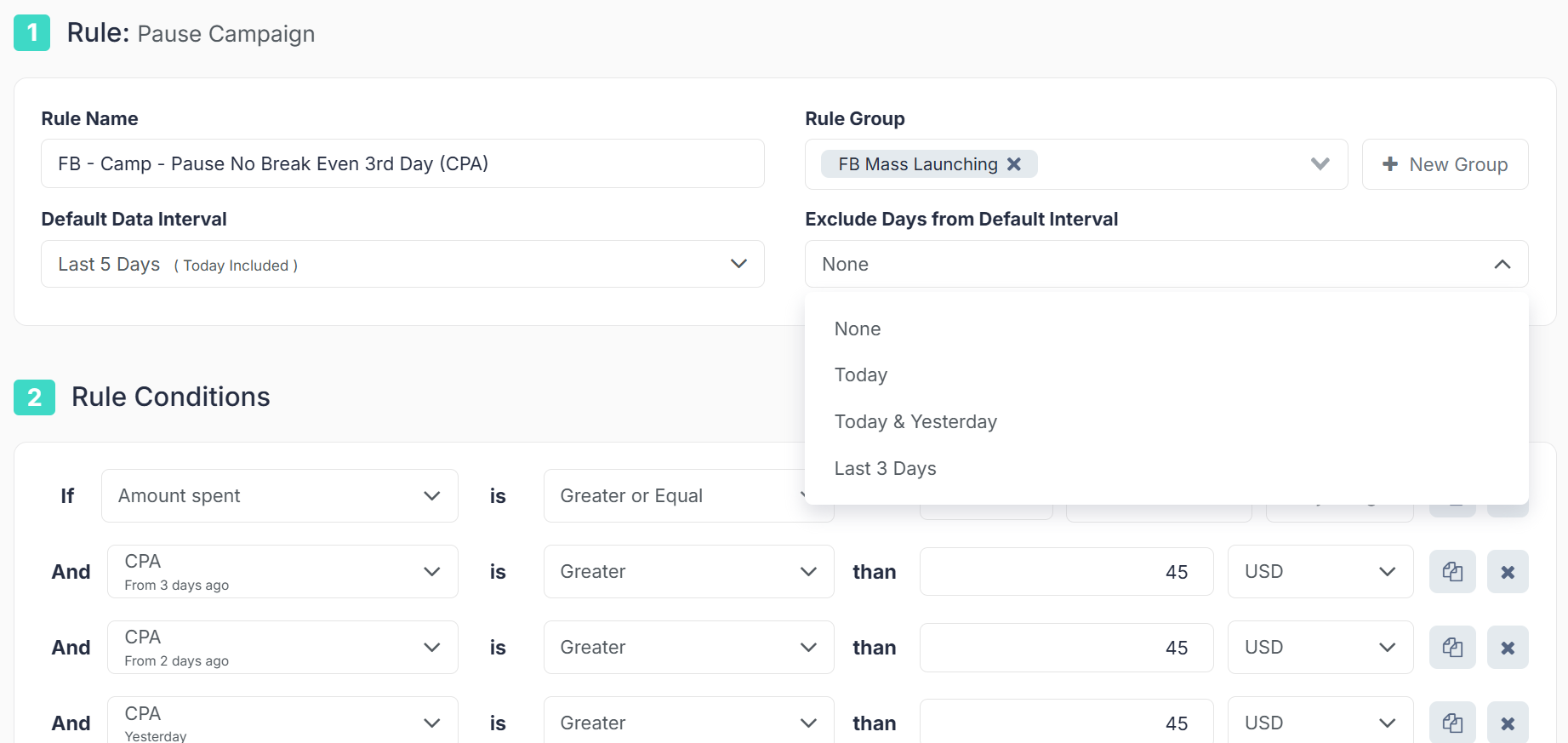Click the Pause Campaign rule title text
Screen dimensions: 1568x743
coord(226,34)
